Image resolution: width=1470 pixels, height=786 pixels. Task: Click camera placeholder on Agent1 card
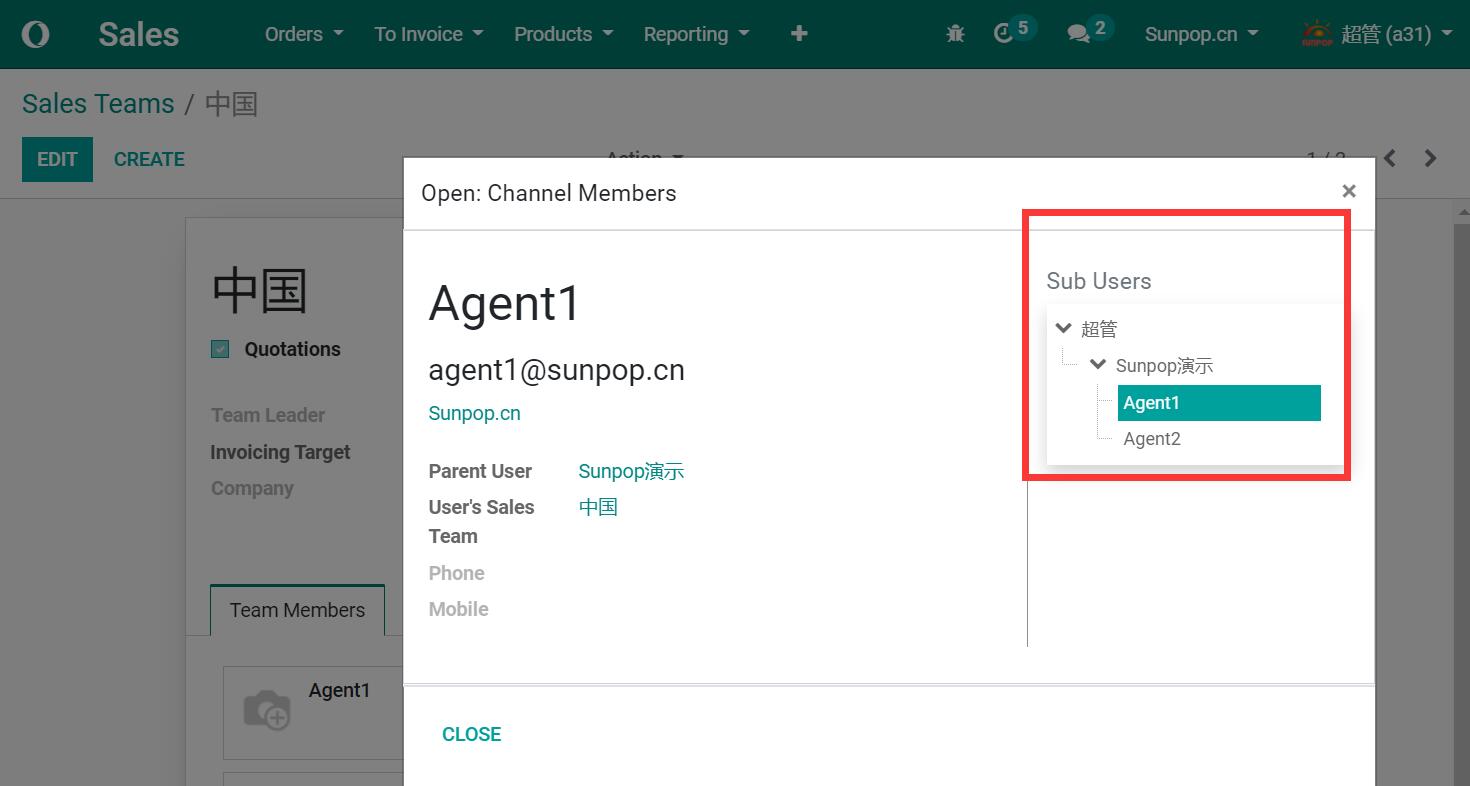pyautogui.click(x=266, y=709)
